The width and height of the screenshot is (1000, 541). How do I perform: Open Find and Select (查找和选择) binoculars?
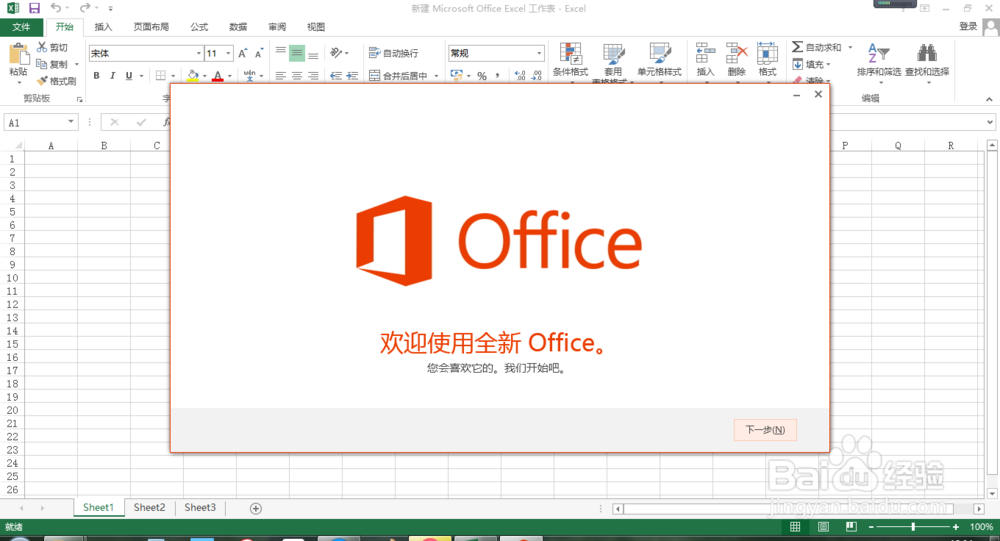pyautogui.click(x=927, y=61)
